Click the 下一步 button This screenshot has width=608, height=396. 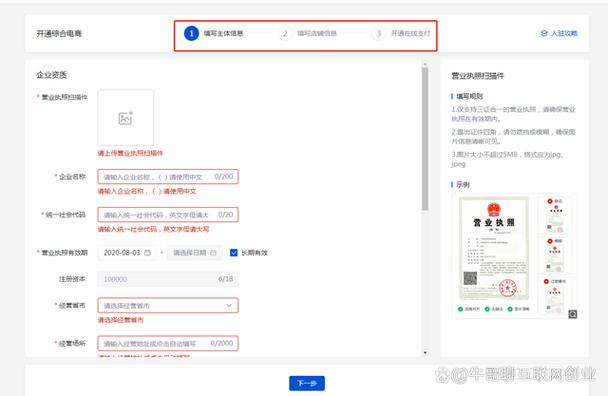307,383
